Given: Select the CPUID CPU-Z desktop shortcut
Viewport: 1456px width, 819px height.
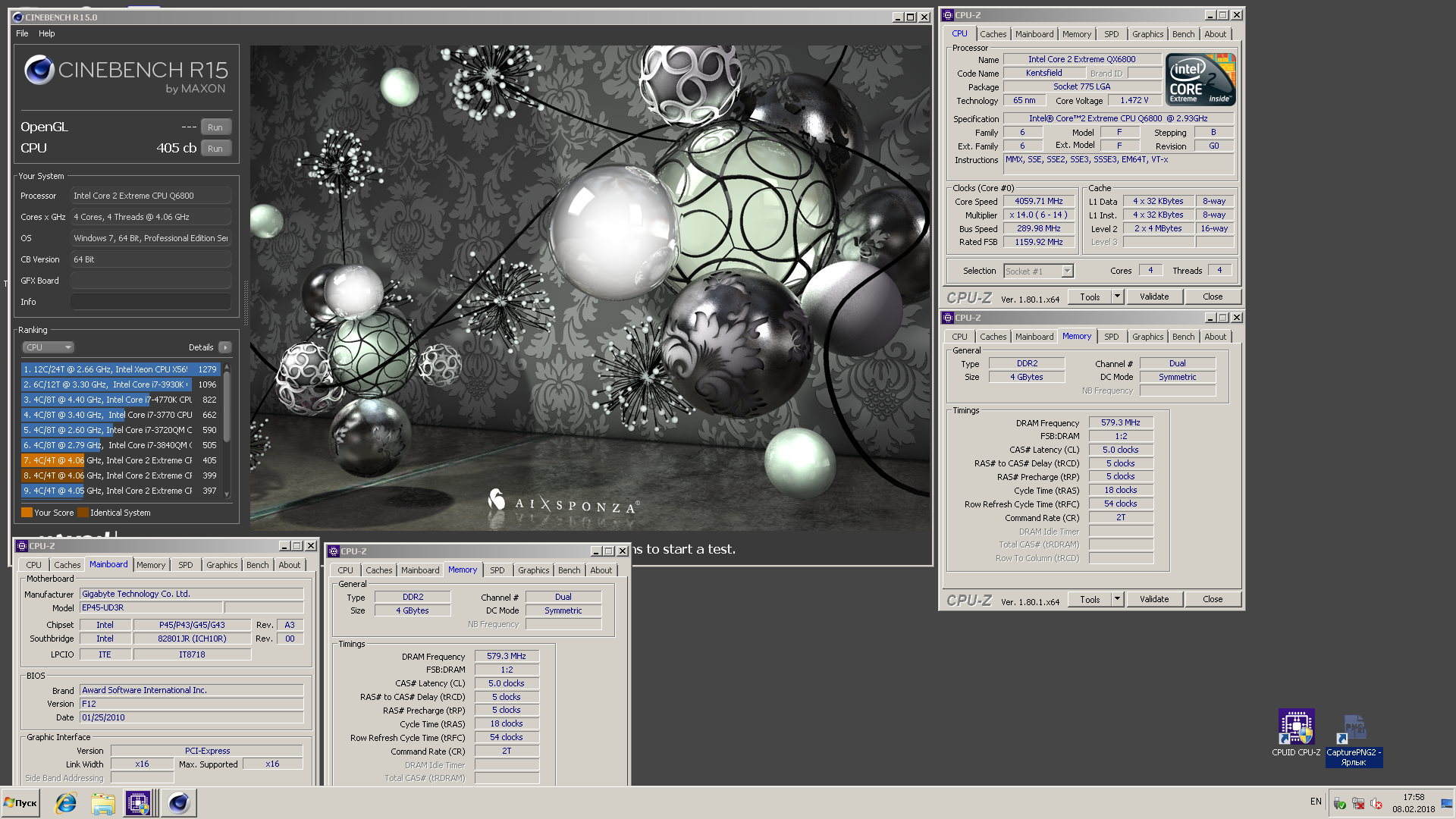Looking at the screenshot, I should (x=1296, y=733).
